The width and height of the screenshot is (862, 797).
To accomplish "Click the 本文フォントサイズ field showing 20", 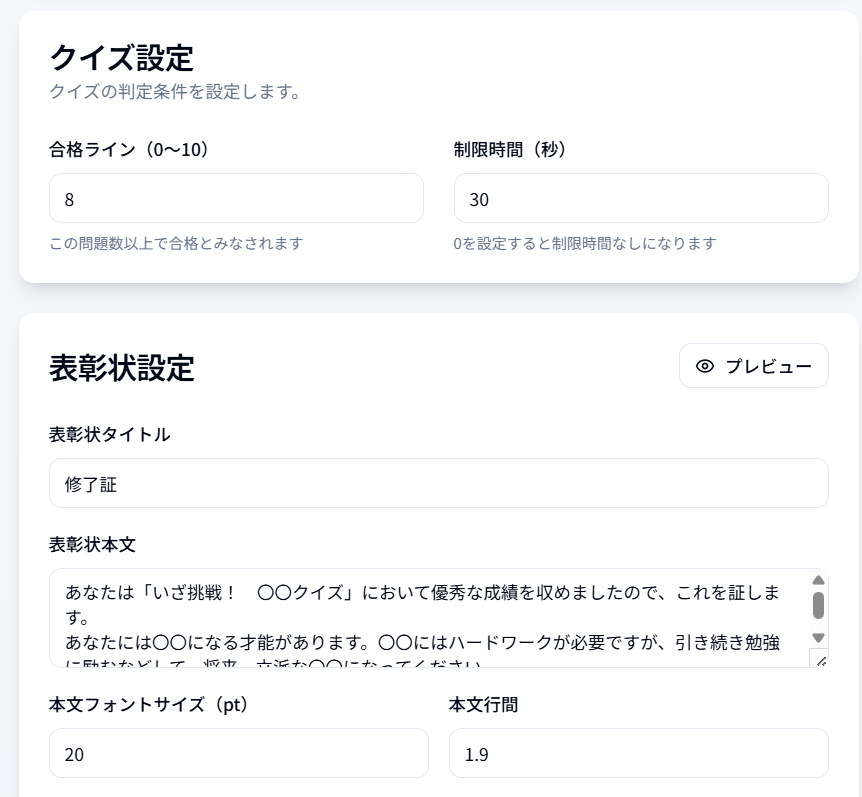I will click(x=239, y=754).
